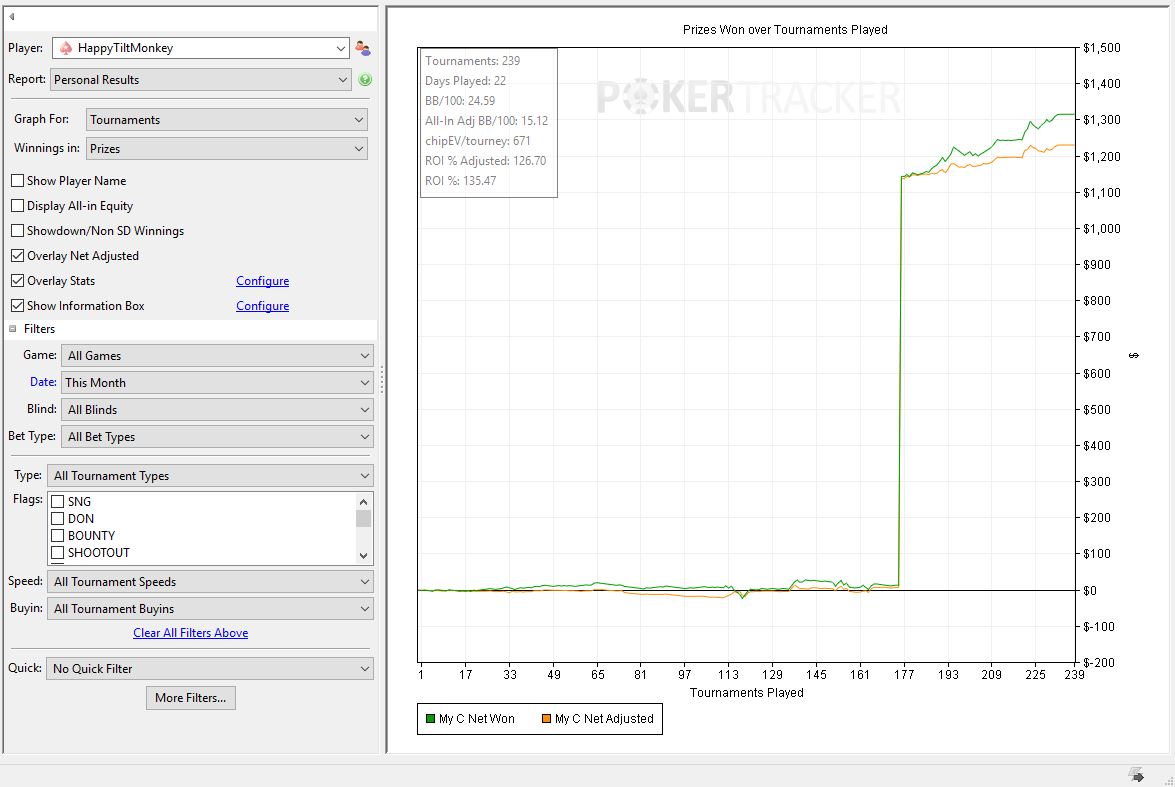This screenshot has width=1175, height=787.
Task: Uncheck Overlay Net Adjusted
Action: 18,256
